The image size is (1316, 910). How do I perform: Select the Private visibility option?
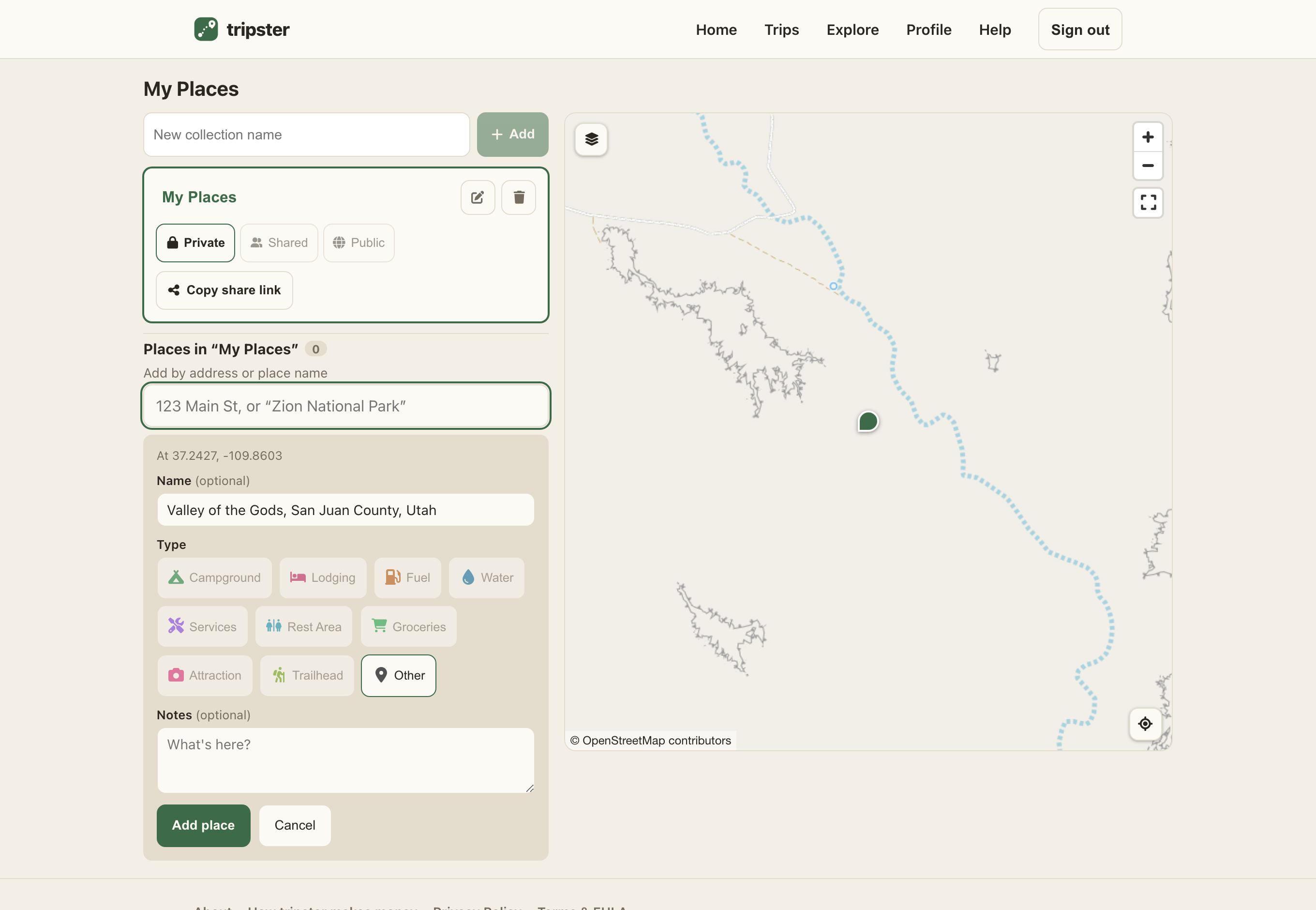tap(195, 243)
